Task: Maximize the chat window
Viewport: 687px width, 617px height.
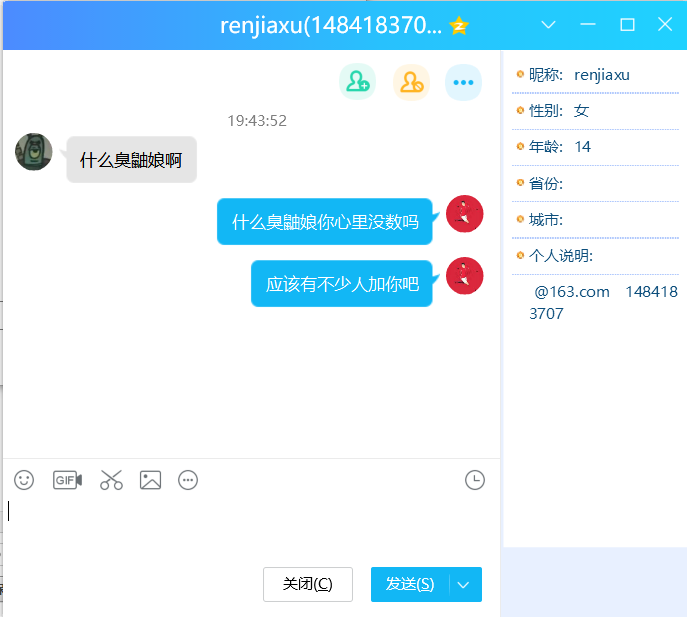Action: 628,25
